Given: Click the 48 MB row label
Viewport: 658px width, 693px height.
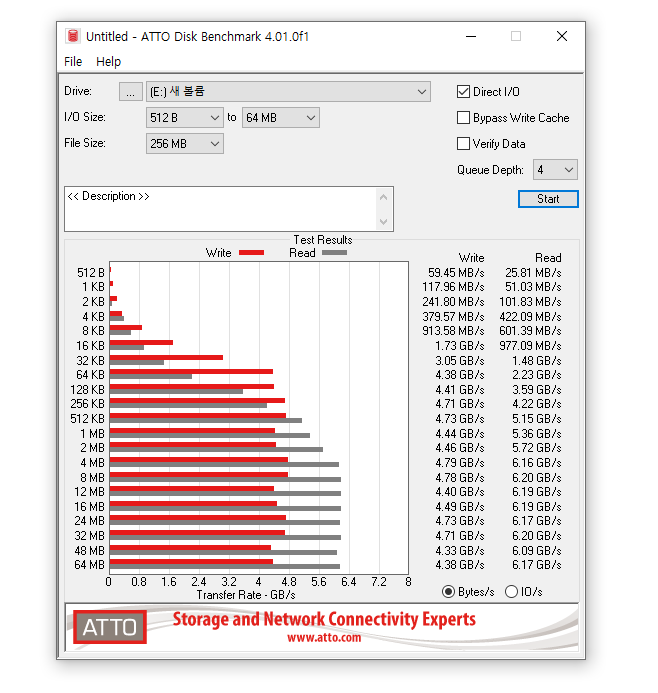Looking at the screenshot, I should [89, 551].
